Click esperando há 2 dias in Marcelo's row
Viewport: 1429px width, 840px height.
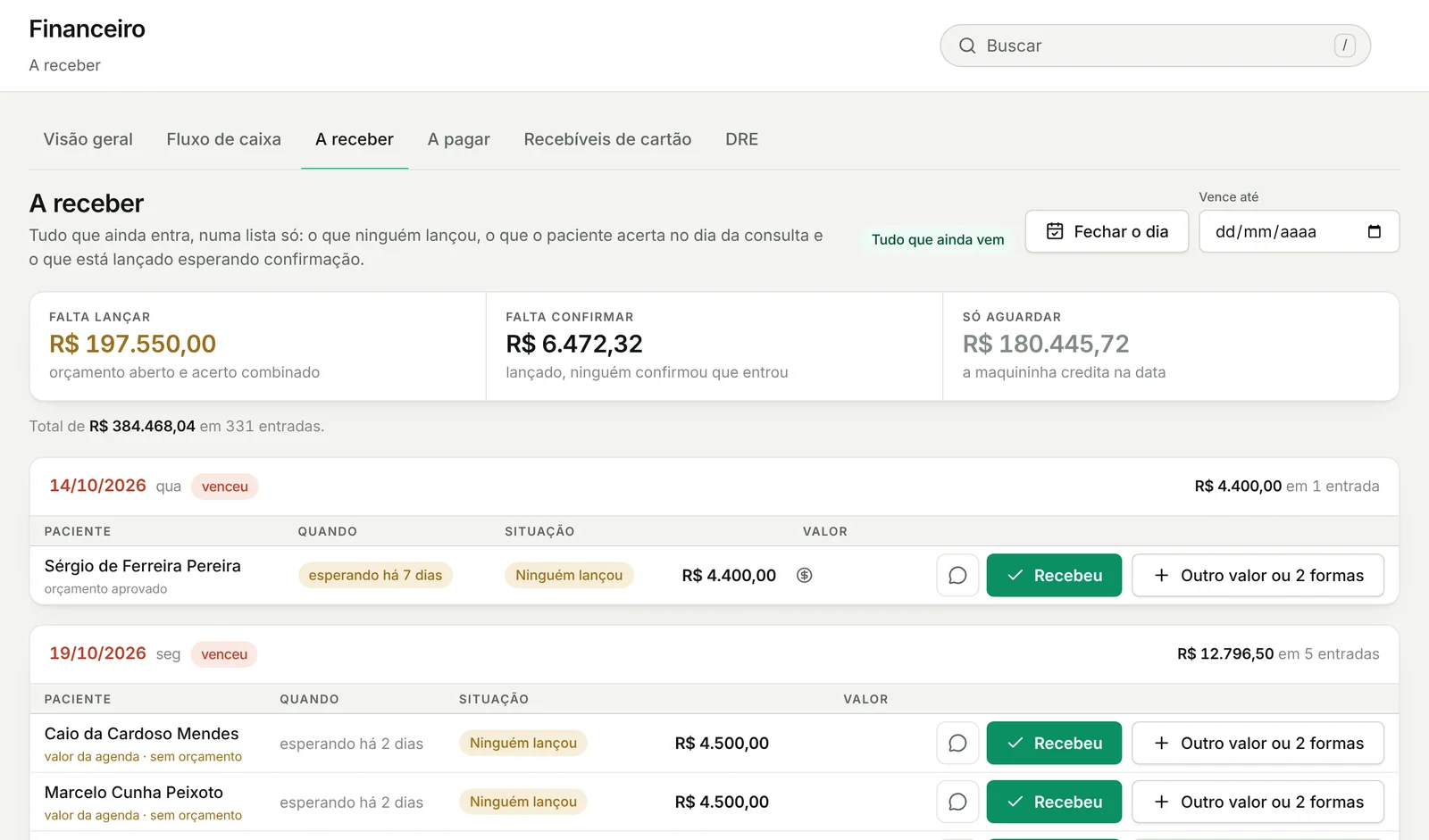[x=352, y=803]
